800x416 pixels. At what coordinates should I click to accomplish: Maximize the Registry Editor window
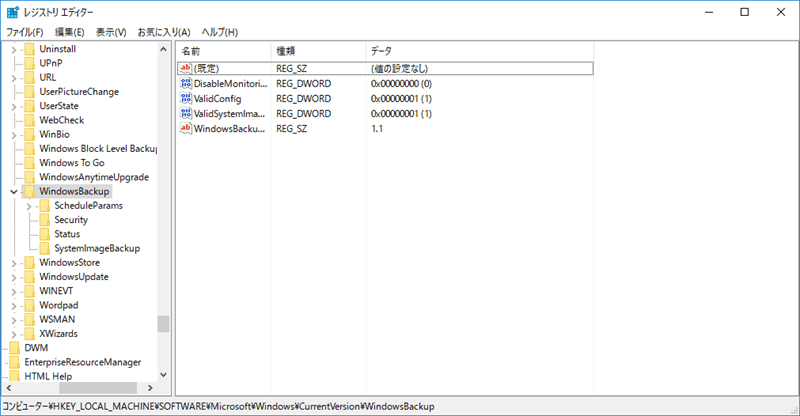pos(745,12)
